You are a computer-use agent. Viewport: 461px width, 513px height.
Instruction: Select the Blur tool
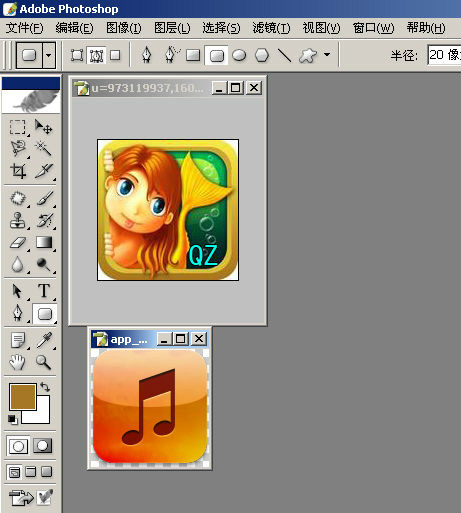pos(17,265)
